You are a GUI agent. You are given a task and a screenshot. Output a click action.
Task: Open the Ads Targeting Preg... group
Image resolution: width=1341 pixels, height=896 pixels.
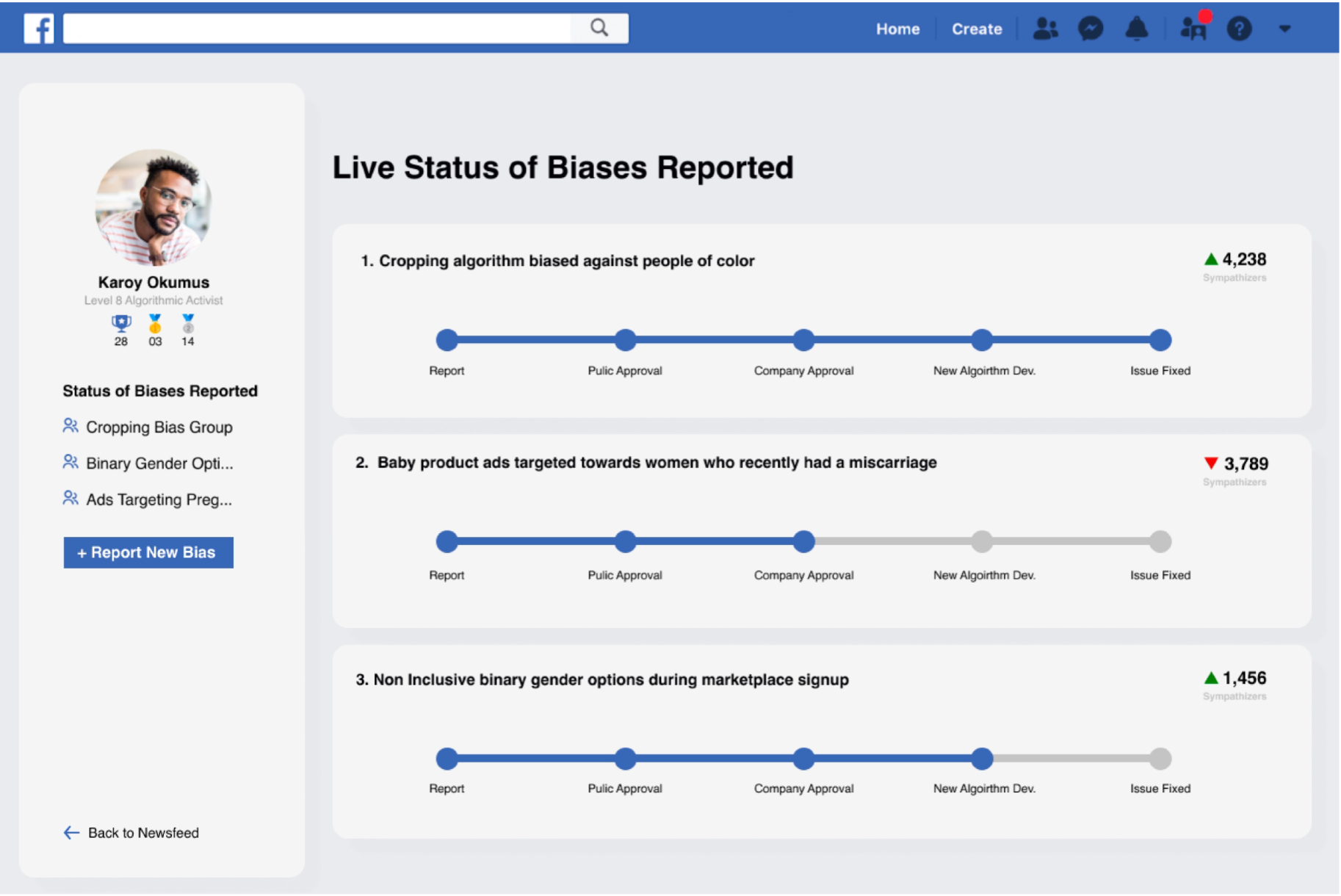(148, 499)
